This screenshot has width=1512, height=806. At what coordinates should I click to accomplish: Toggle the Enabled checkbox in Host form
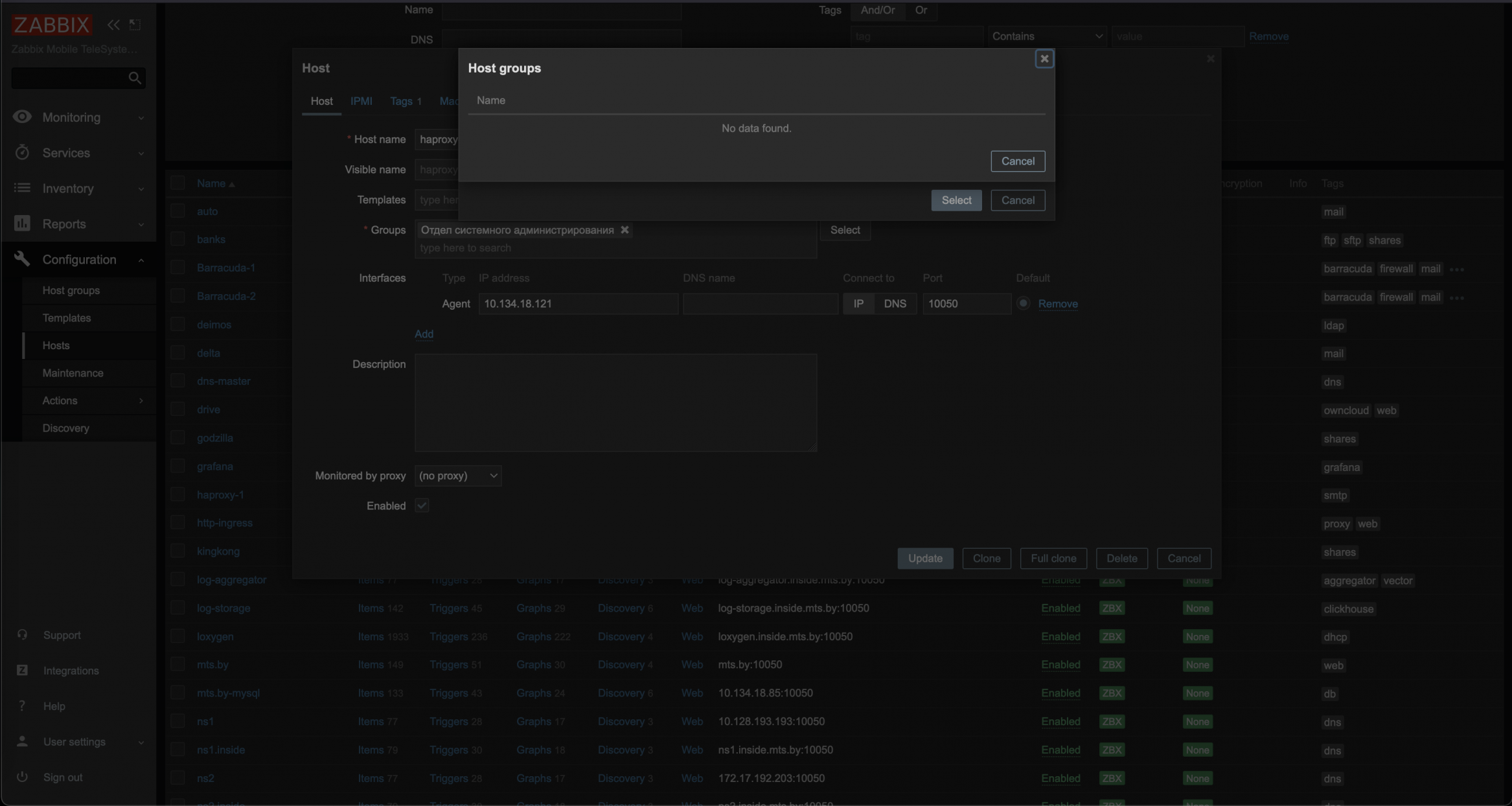pyautogui.click(x=422, y=505)
